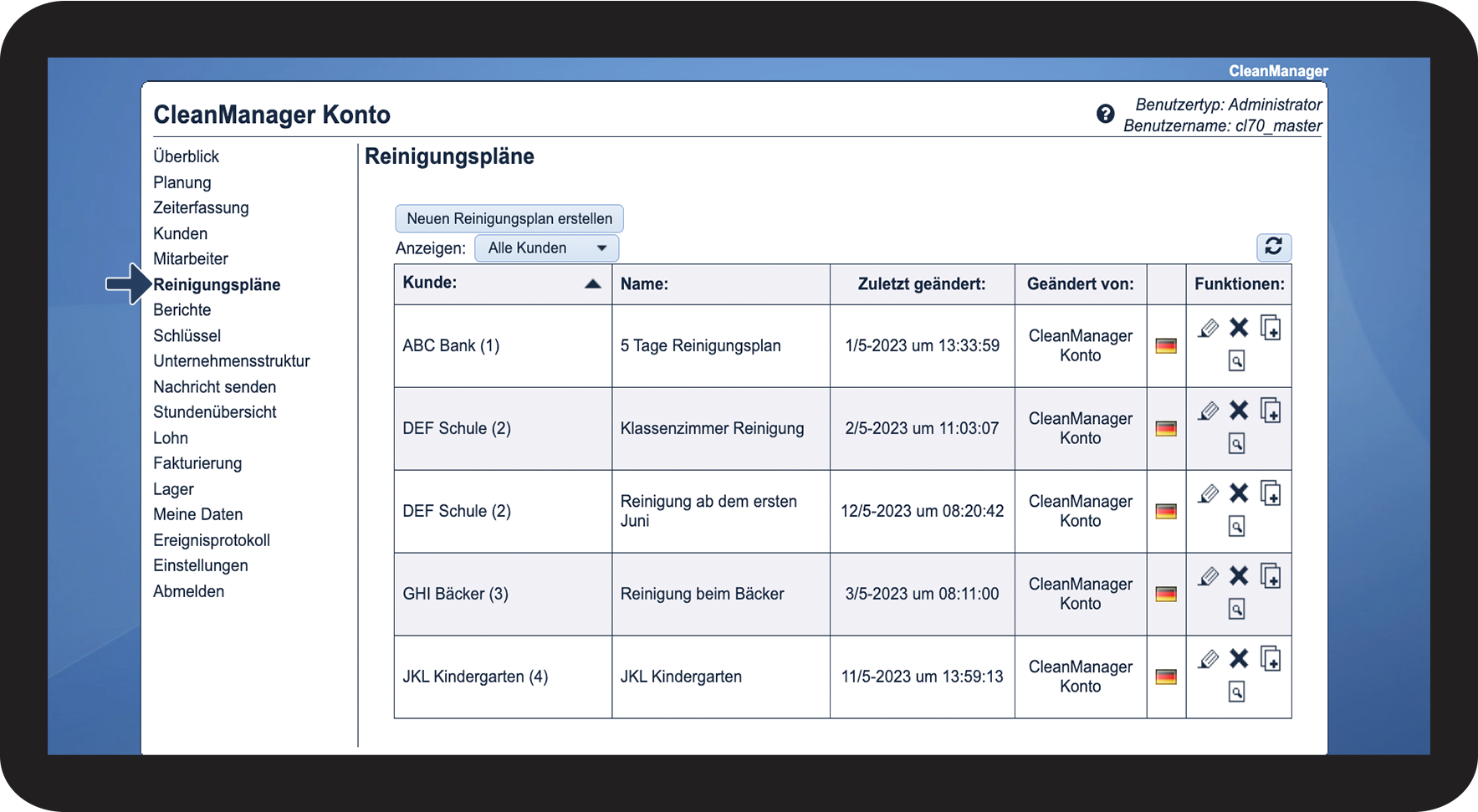Go to Zeiterfassung in the sidebar
The width and height of the screenshot is (1478, 812).
coord(201,207)
